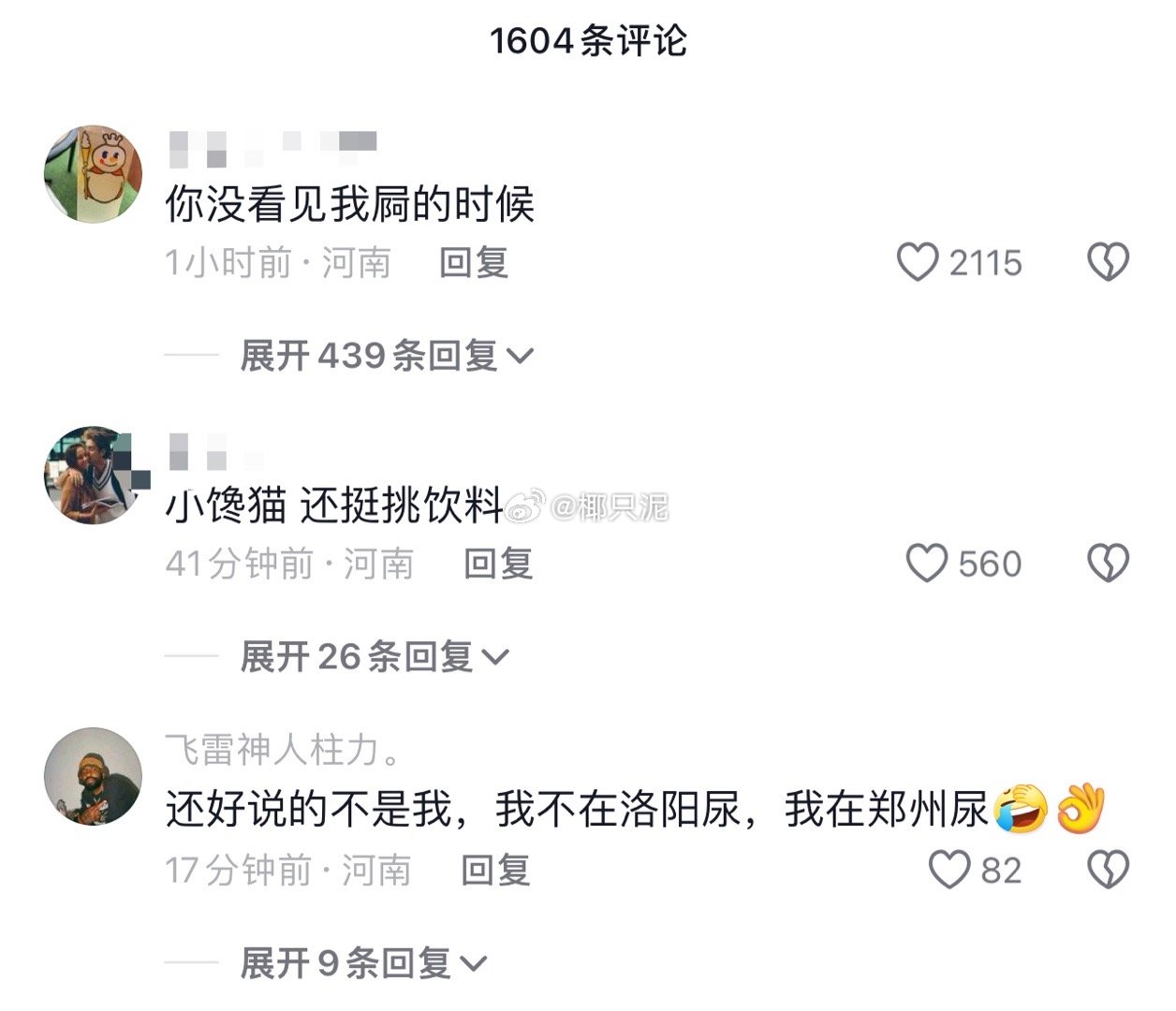Dislike the comment with 2115 likes
Screen dimensions: 1176x1011
tap(1108, 262)
